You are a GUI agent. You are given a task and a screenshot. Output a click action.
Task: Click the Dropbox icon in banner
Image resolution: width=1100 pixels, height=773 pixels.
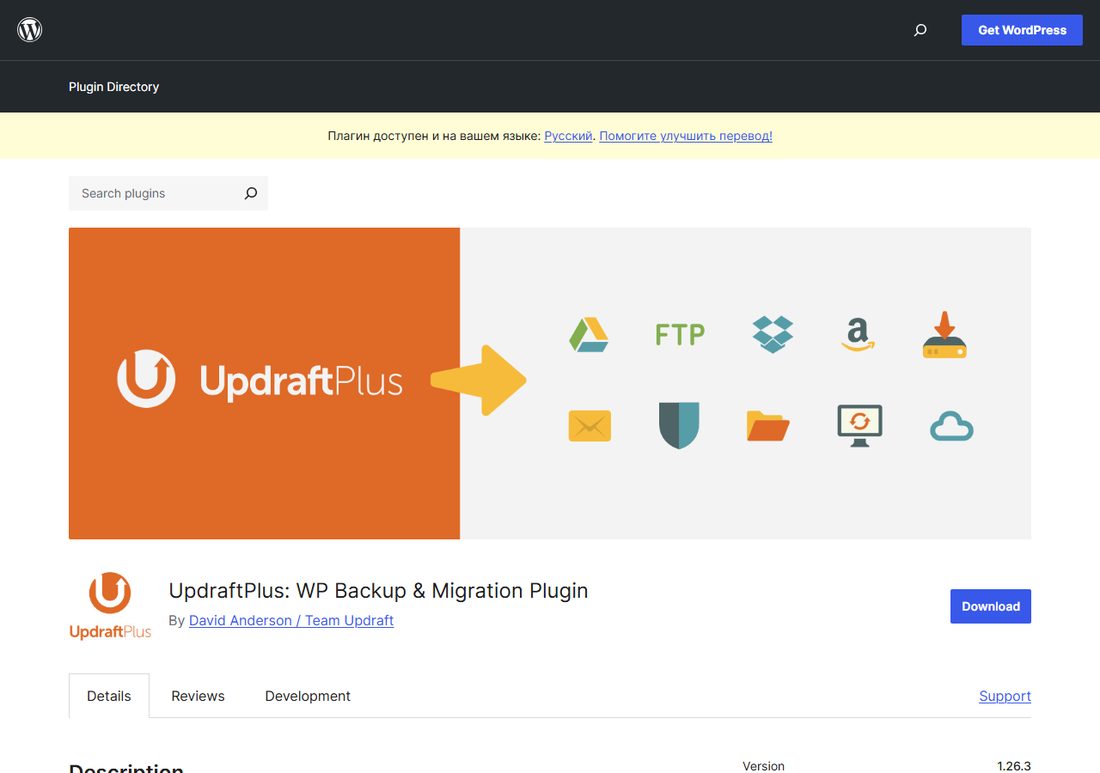772,334
